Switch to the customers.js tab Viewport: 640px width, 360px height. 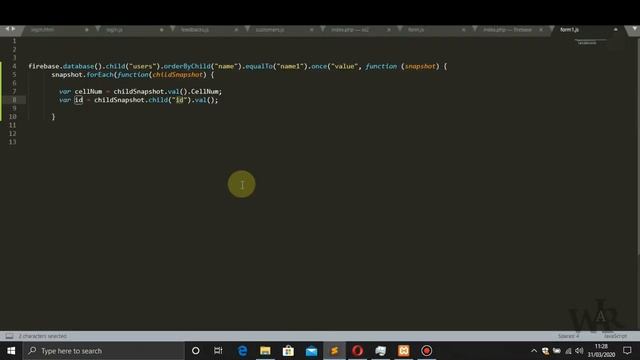pos(270,30)
